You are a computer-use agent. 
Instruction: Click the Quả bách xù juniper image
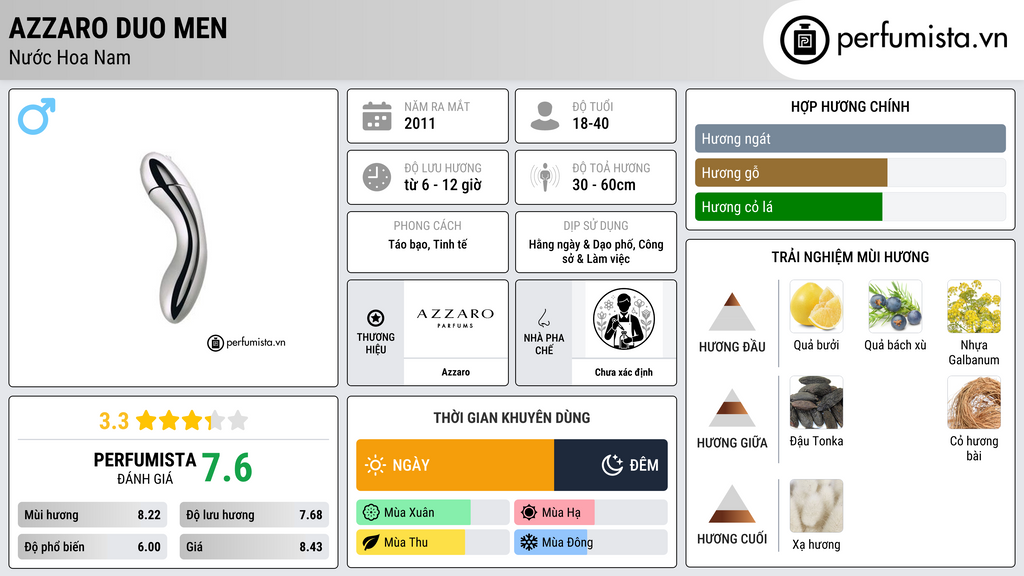pos(895,306)
